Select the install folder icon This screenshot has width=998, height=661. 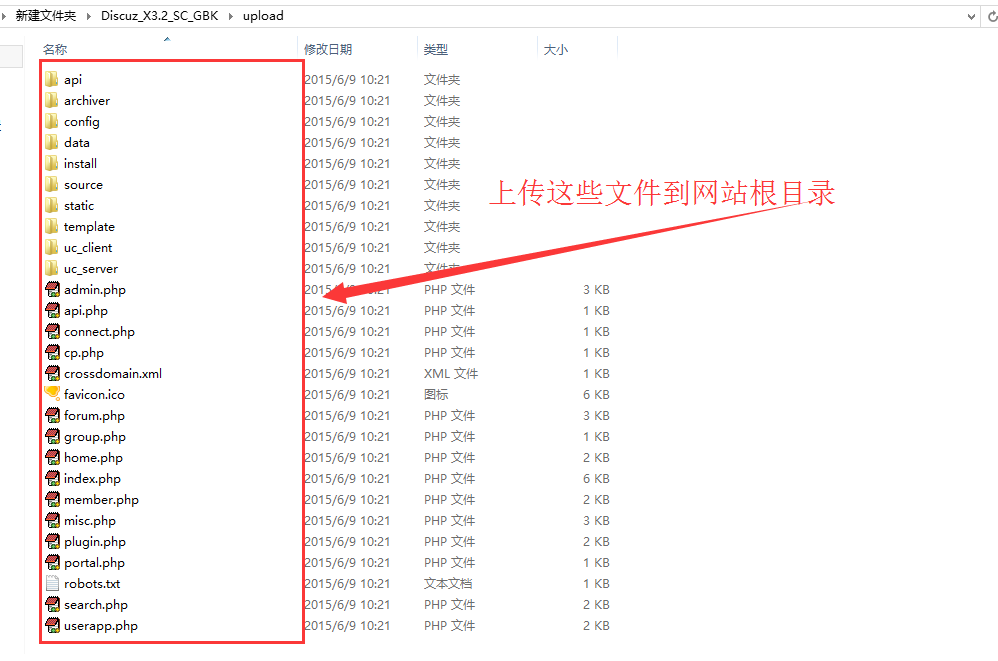click(52, 163)
